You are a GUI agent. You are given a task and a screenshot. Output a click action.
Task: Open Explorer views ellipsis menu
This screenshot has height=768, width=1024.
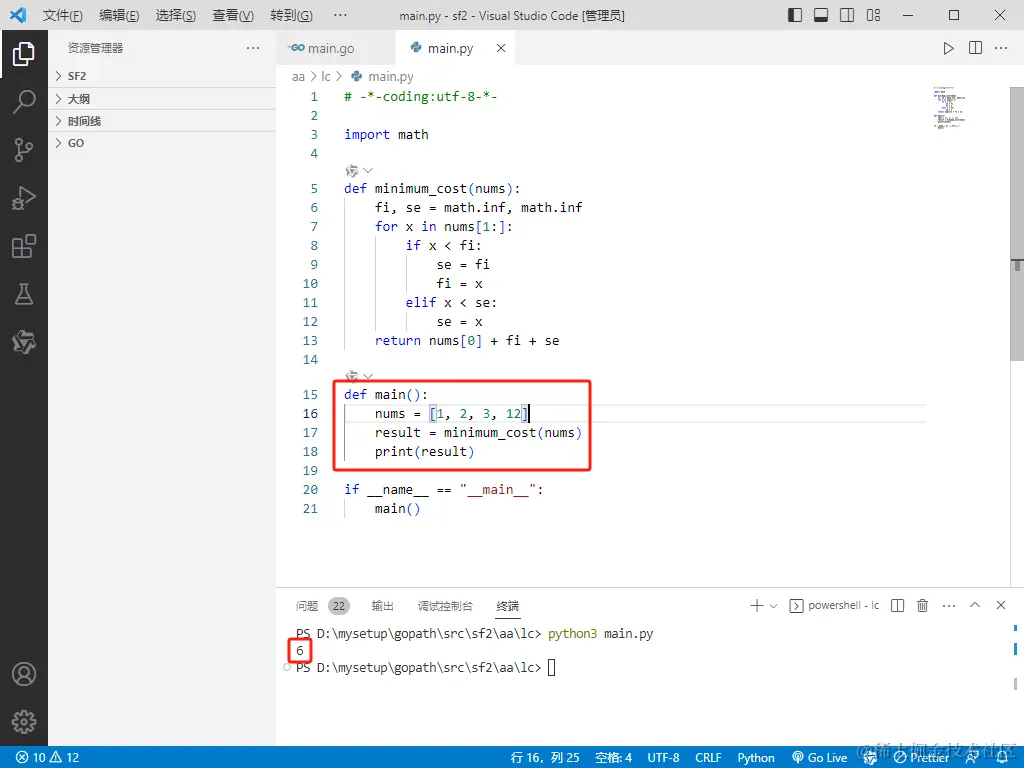tap(253, 48)
